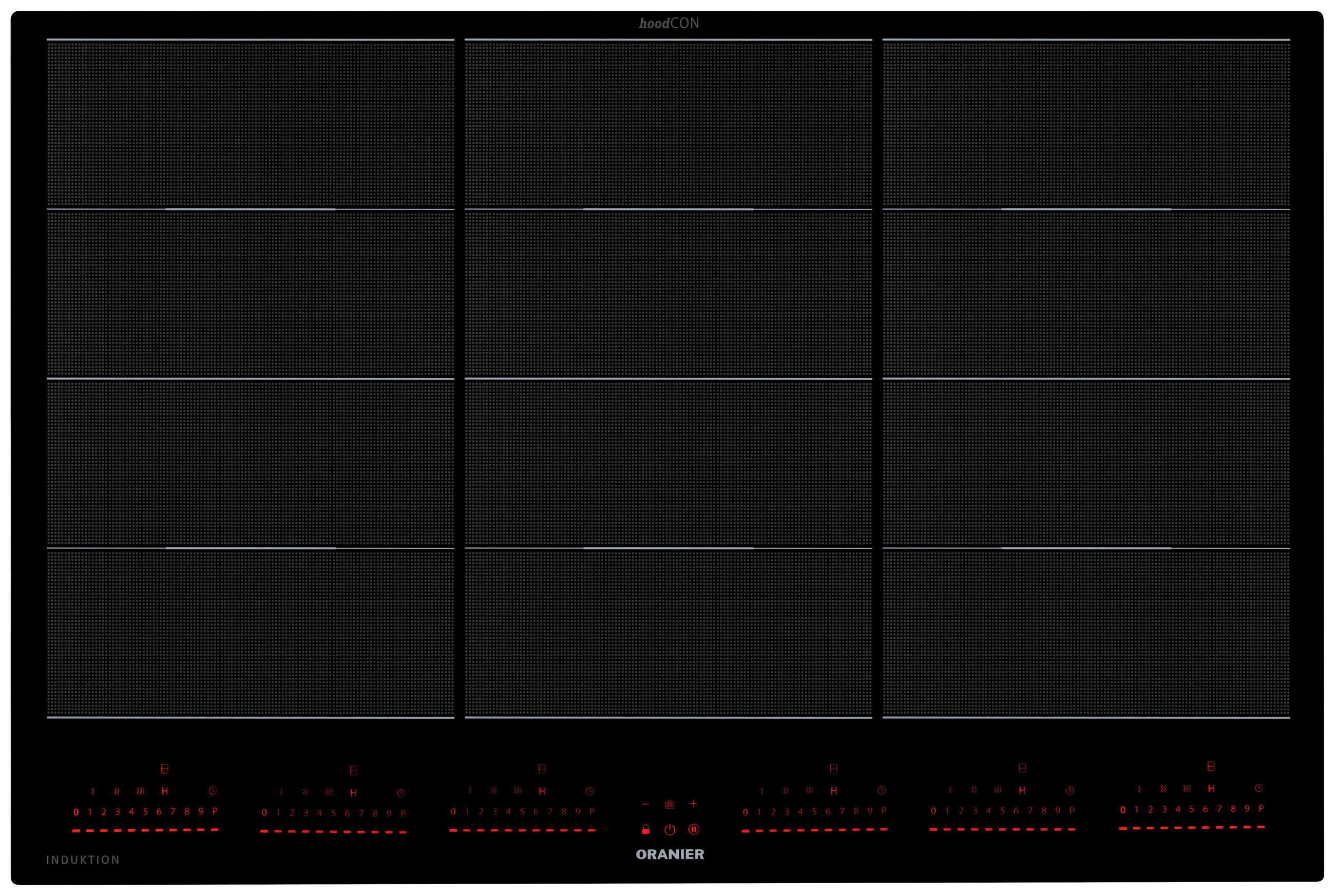
Task: Tap double-wave warming icon on rightmost zone
Action: click(x=1163, y=789)
